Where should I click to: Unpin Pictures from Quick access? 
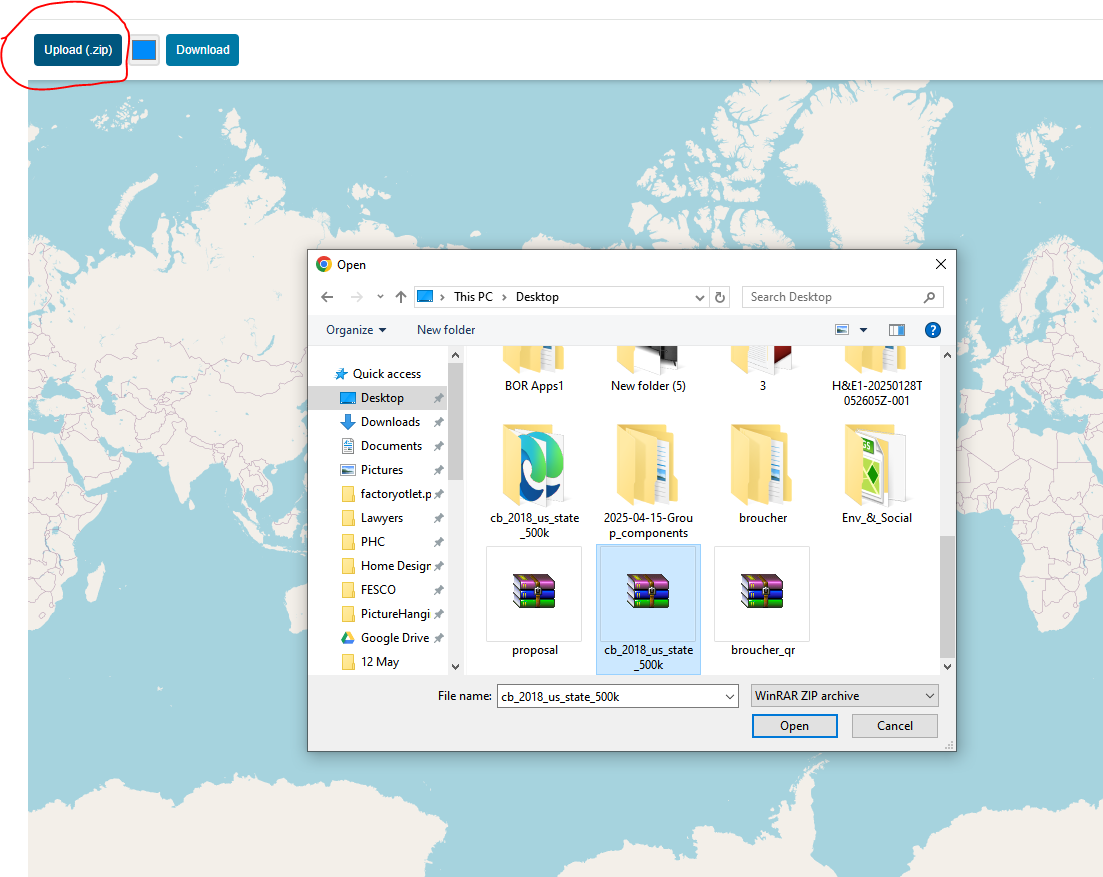pyautogui.click(x=438, y=470)
